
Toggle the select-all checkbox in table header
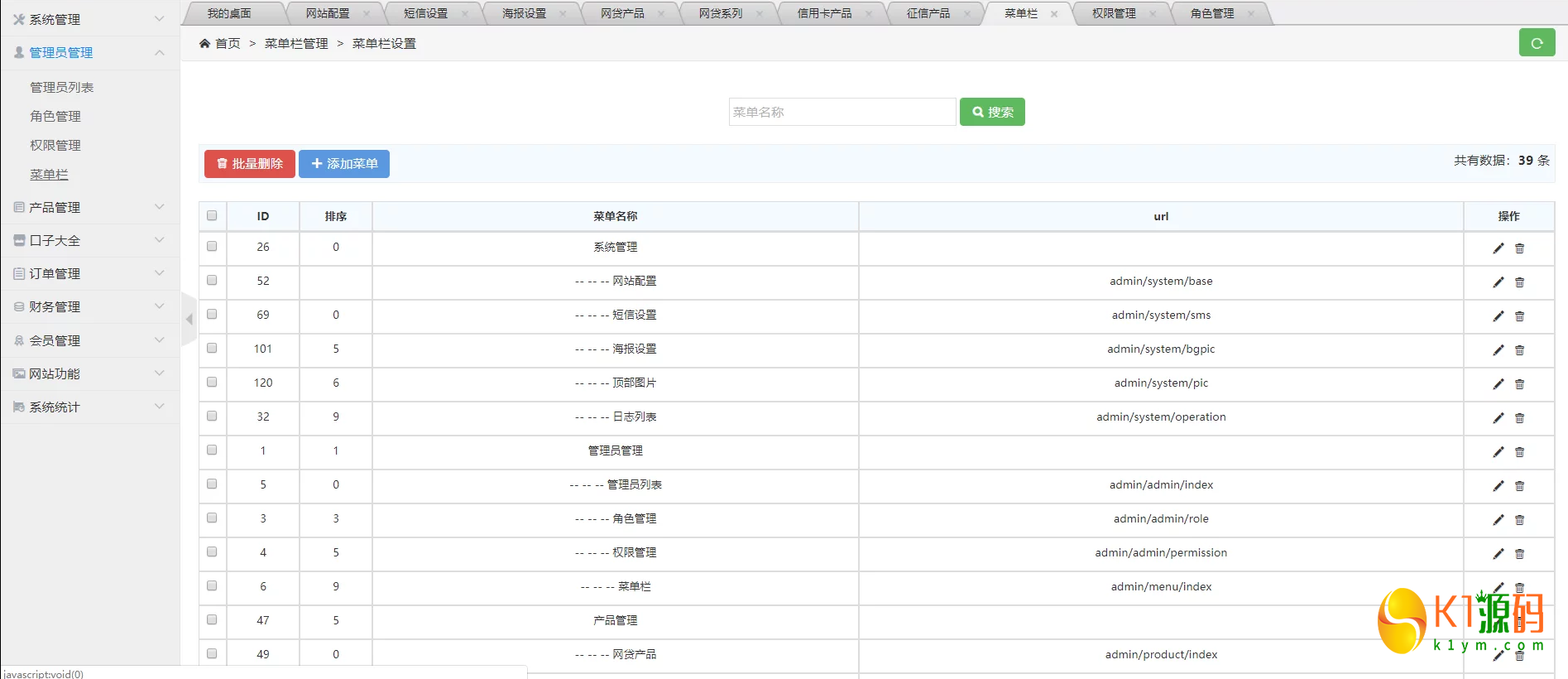(212, 215)
